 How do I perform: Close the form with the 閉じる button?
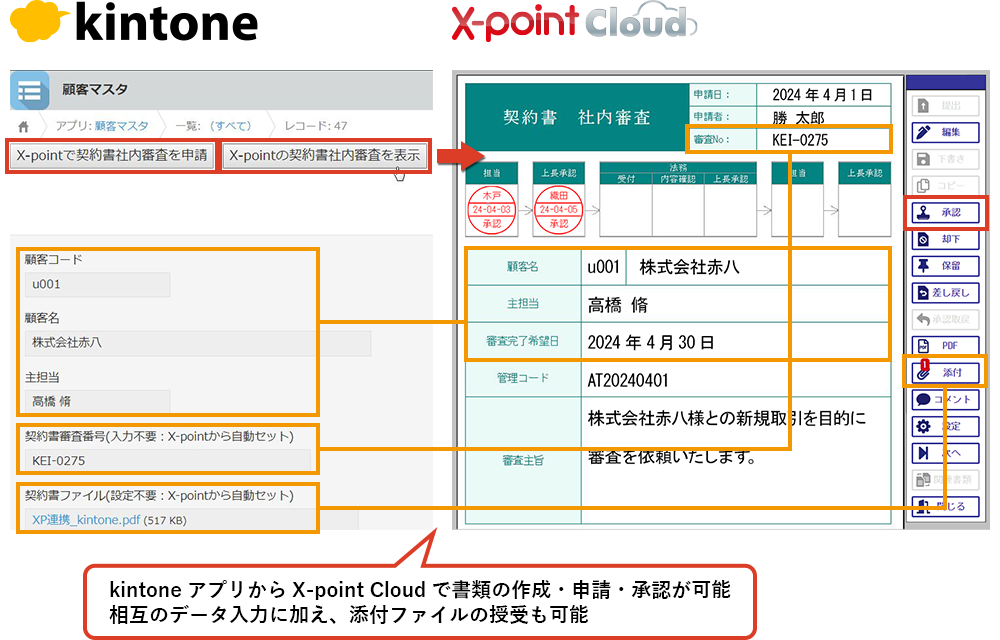pos(945,506)
